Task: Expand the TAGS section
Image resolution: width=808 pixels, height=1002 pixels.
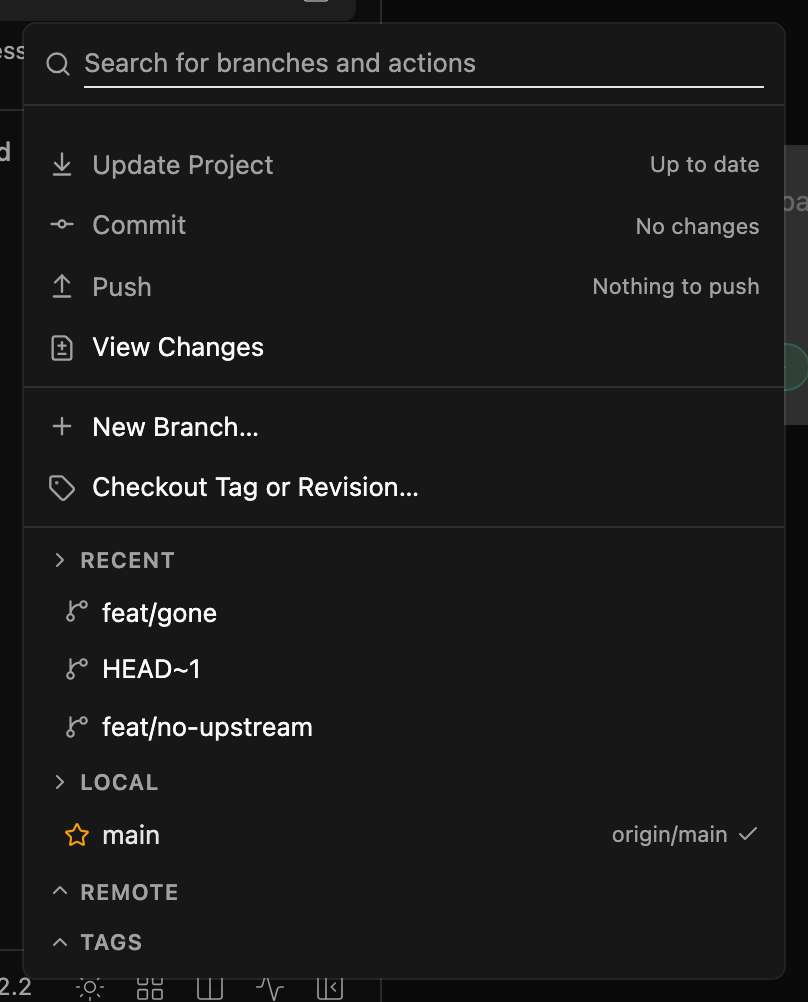Action: pos(59,942)
